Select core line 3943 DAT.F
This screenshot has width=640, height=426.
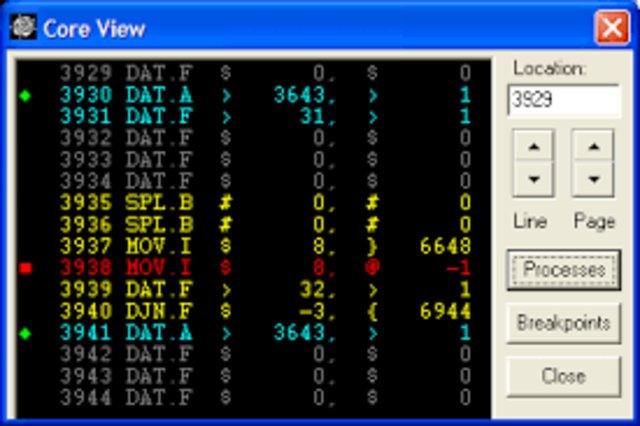point(265,376)
